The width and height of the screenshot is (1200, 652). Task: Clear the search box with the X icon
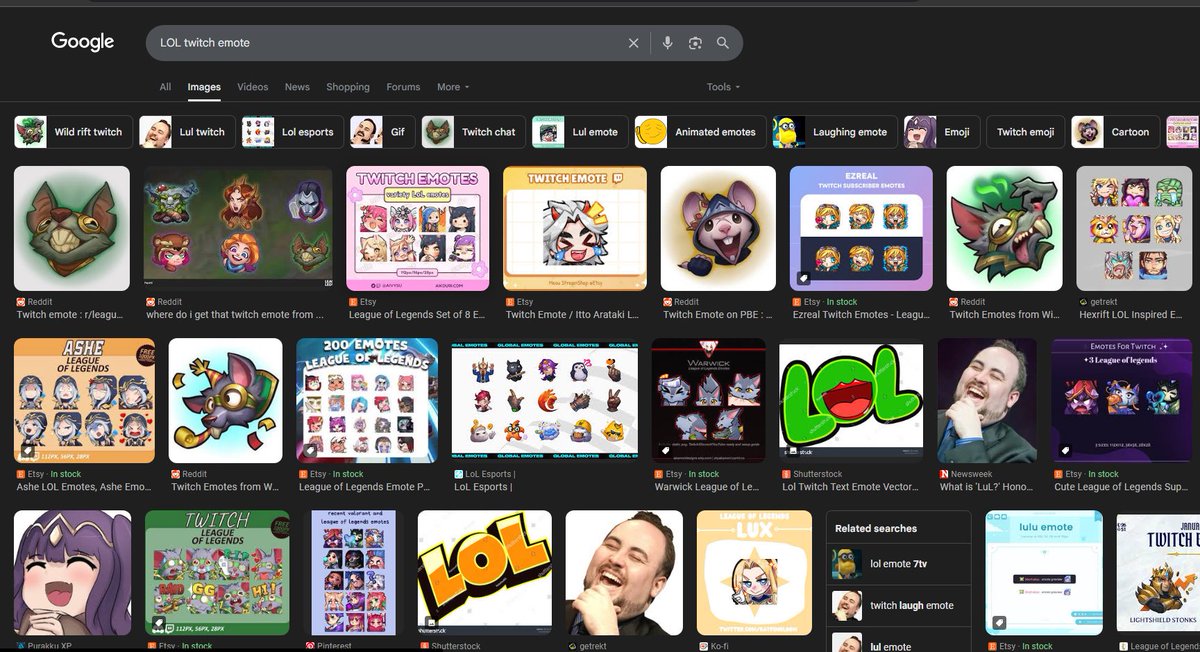coord(633,43)
